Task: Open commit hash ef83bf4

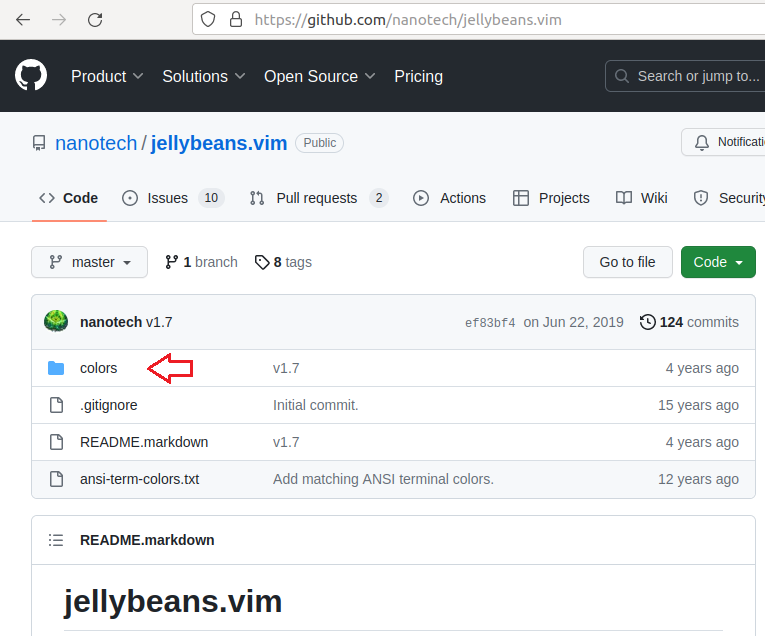Action: point(490,323)
